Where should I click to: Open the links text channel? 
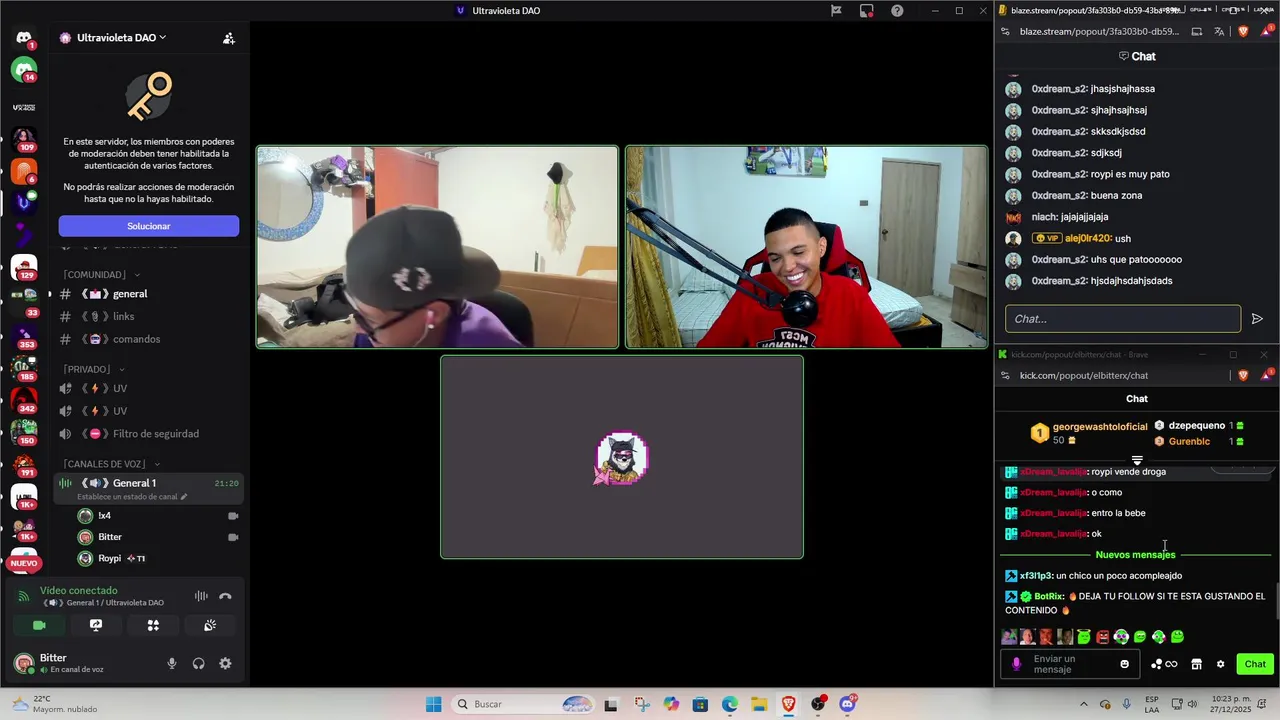(x=147, y=316)
